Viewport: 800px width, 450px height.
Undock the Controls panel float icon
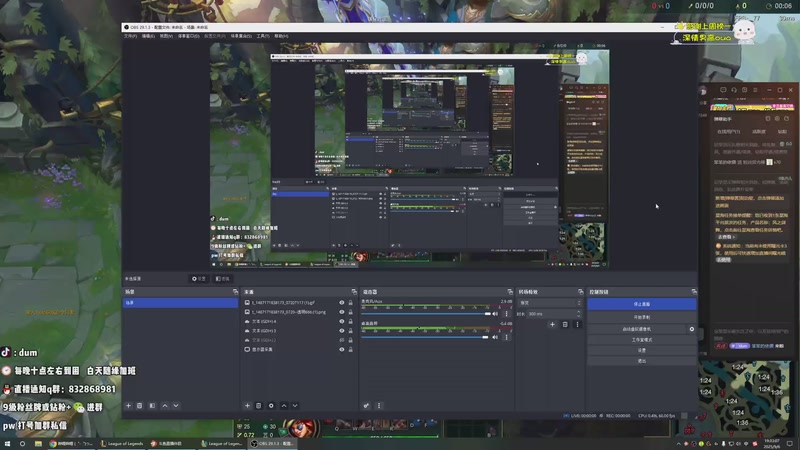click(694, 292)
